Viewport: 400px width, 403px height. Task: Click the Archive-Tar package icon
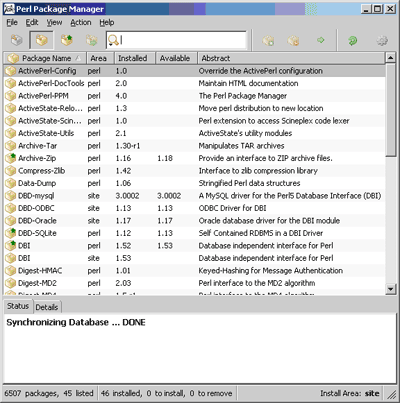[11, 146]
